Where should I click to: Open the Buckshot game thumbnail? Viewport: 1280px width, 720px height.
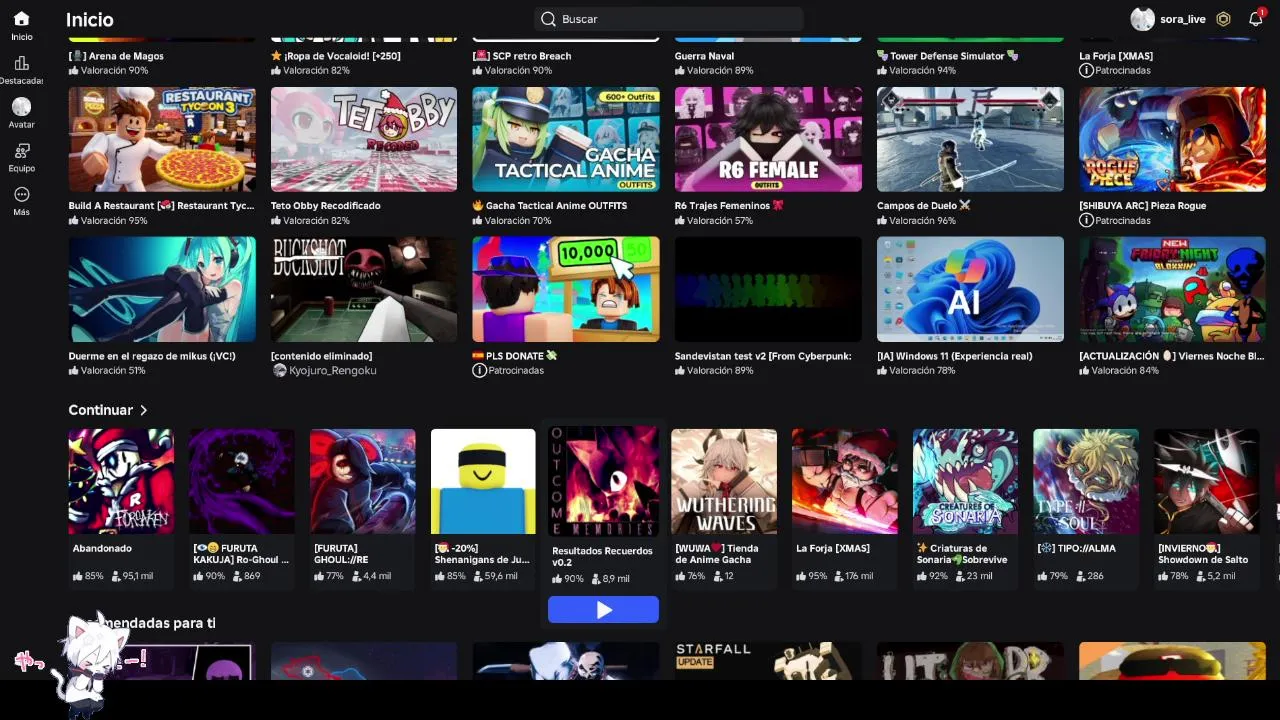click(364, 289)
